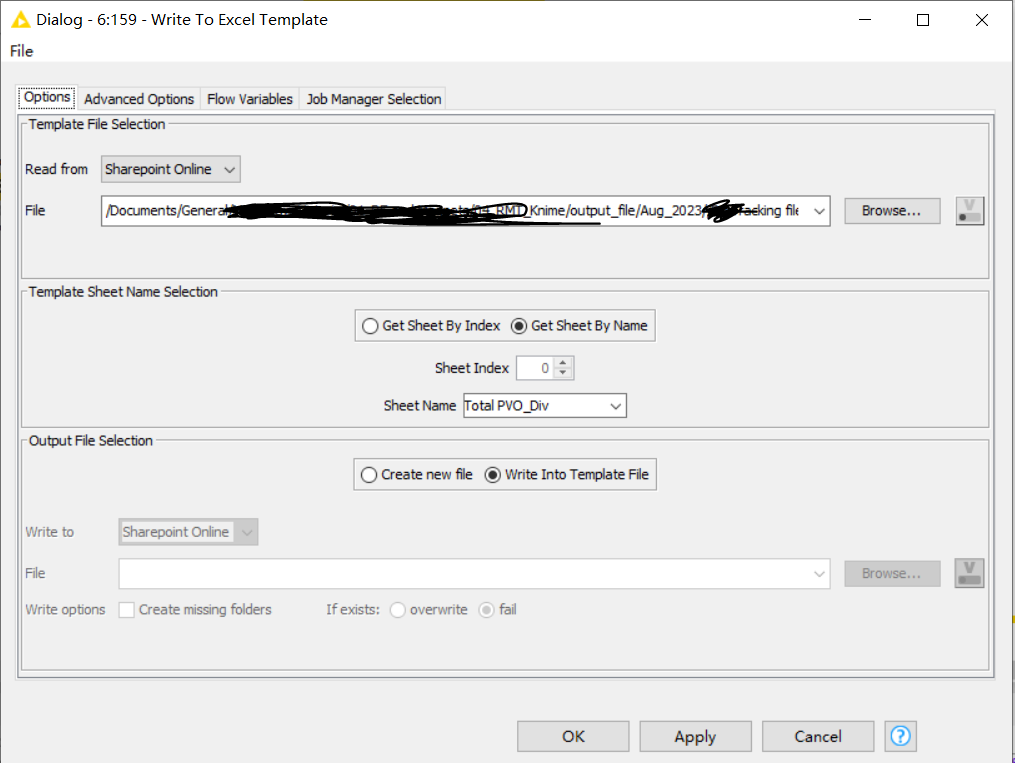Close the Write To Excel Template dialog
1015x763 pixels.
click(981, 20)
